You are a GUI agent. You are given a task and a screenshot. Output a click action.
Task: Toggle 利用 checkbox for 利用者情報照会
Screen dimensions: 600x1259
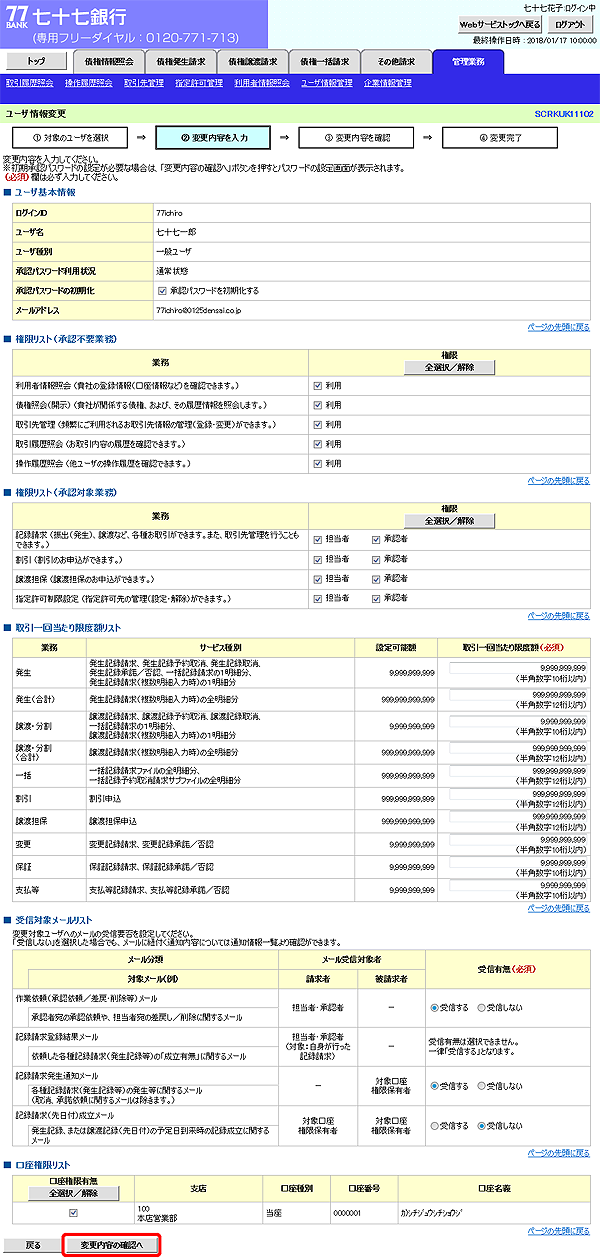[x=317, y=385]
